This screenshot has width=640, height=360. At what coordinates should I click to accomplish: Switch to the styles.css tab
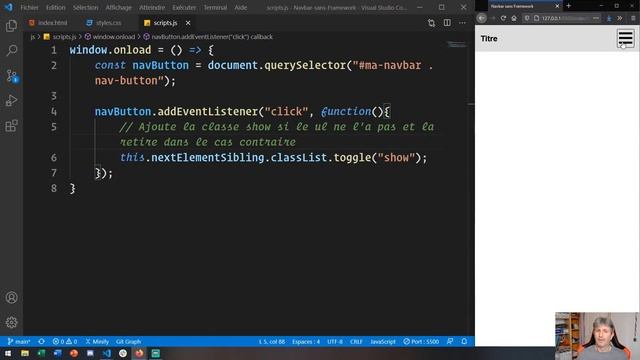click(104, 23)
